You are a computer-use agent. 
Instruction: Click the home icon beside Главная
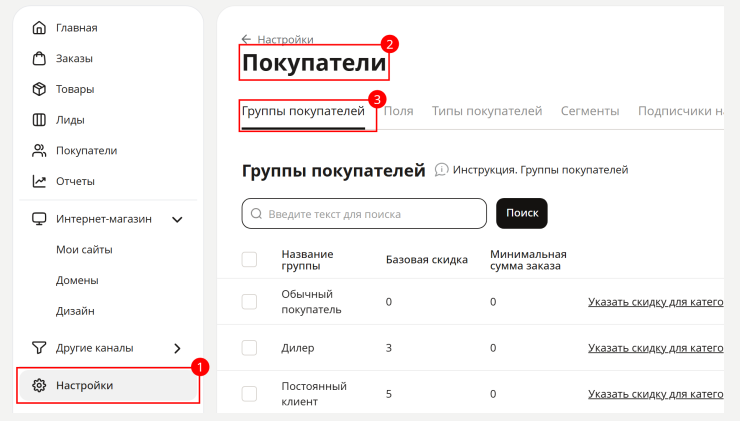(39, 28)
